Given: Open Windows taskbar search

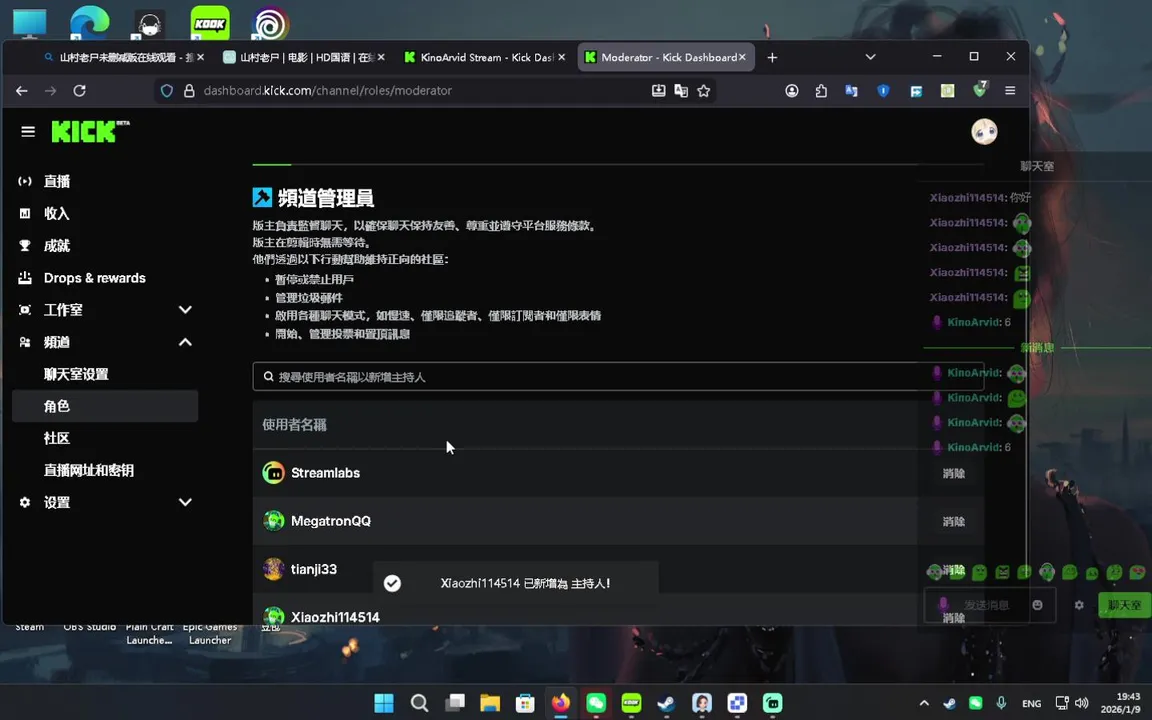Looking at the screenshot, I should [419, 703].
